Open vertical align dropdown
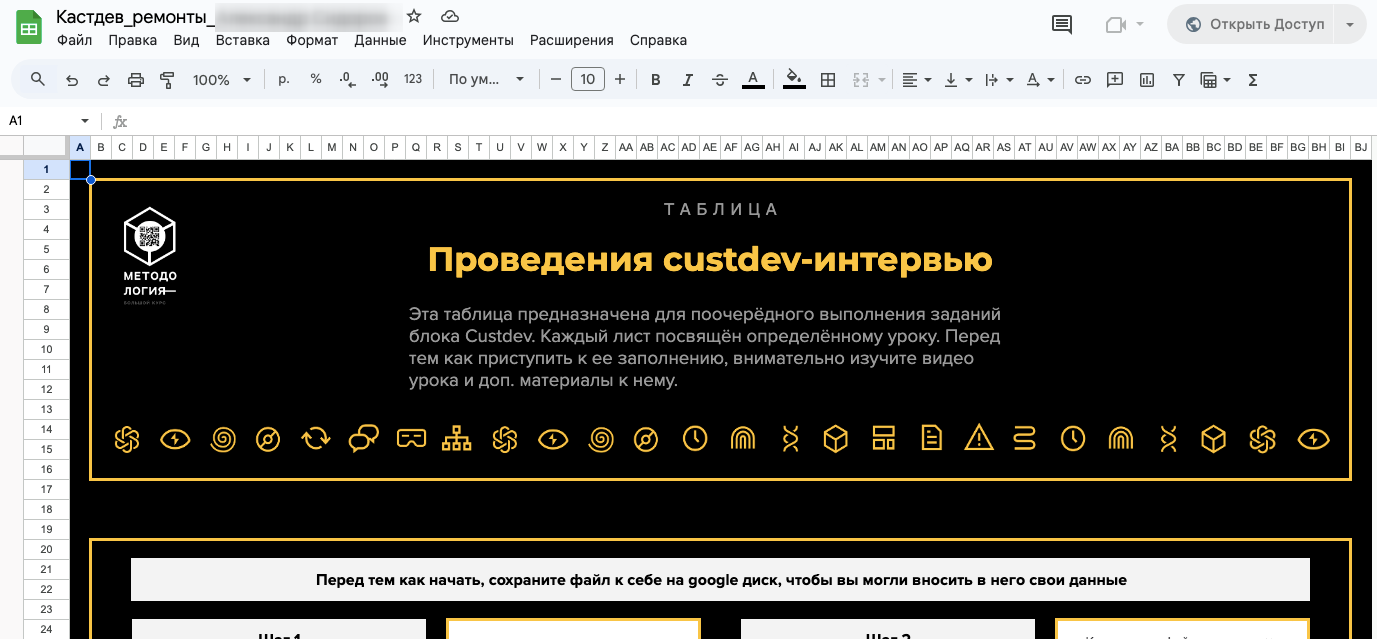 pos(958,80)
